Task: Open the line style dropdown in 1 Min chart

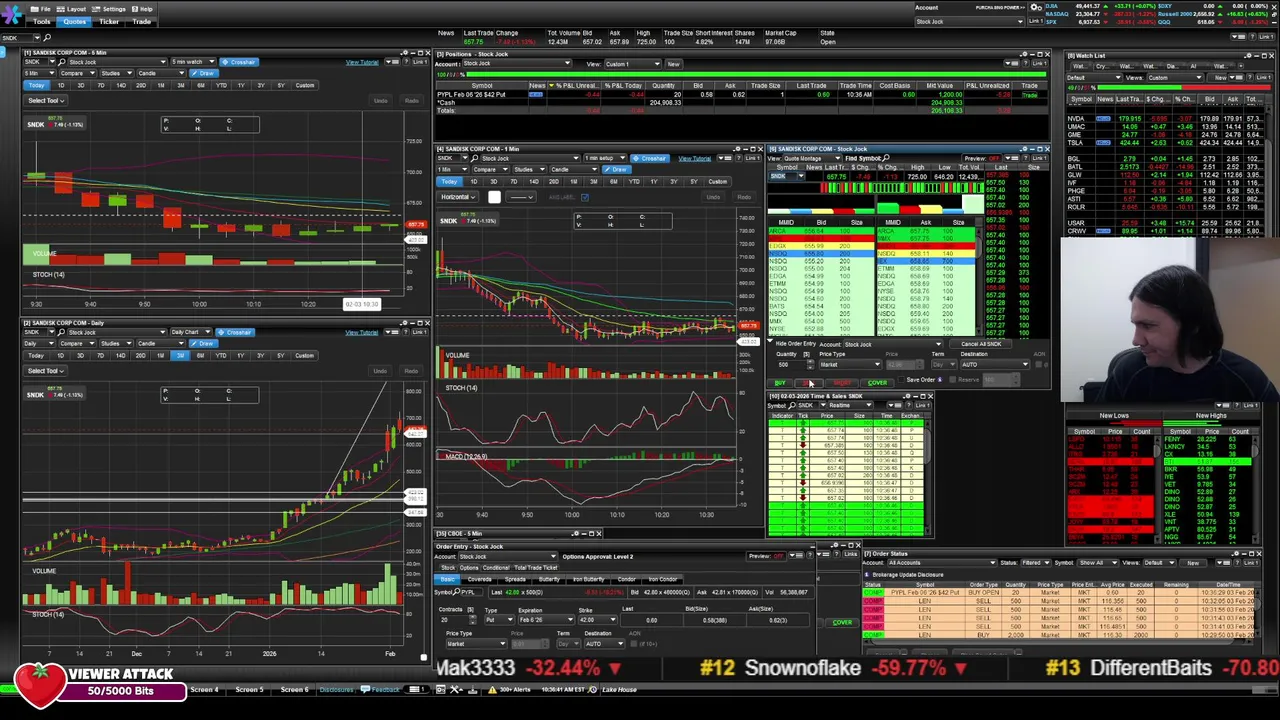Action: [x=522, y=197]
